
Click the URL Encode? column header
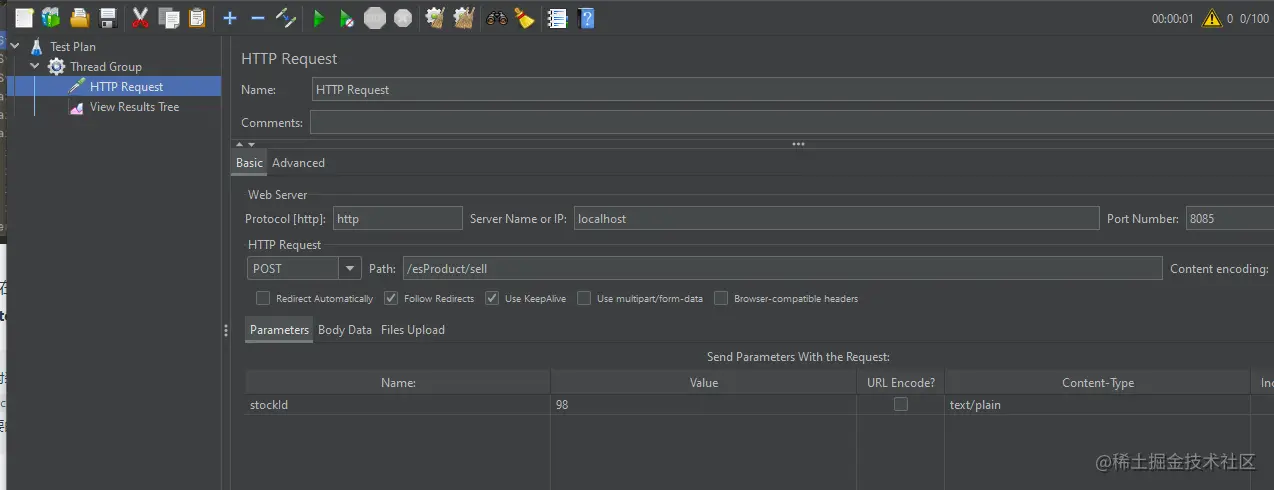click(900, 382)
